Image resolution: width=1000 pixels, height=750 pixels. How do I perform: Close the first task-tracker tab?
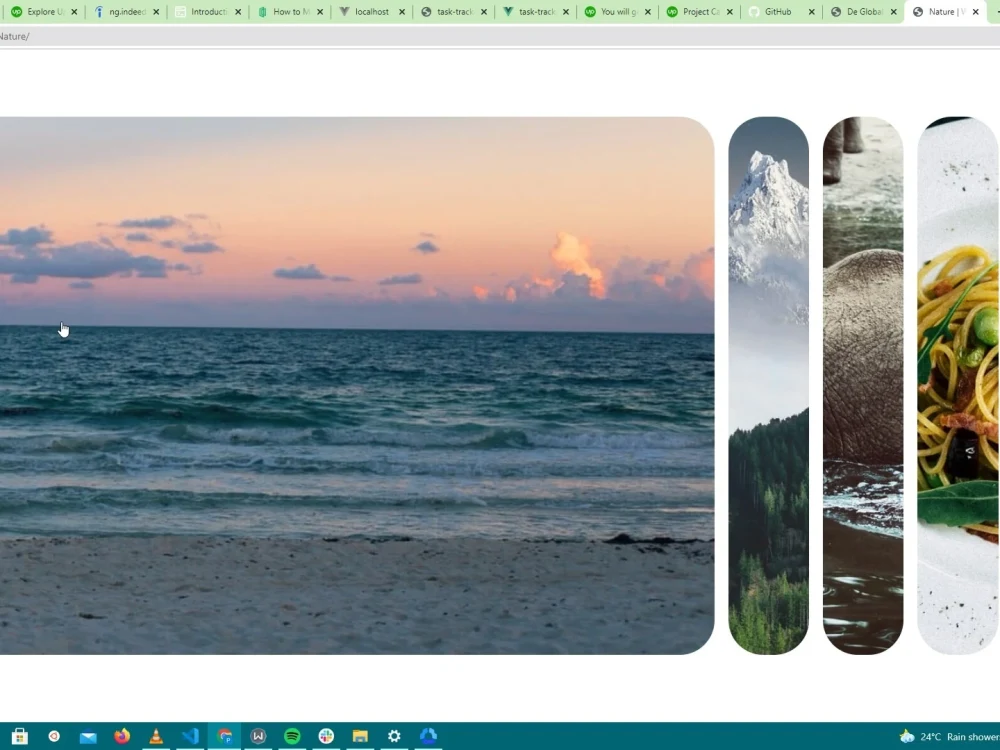coord(484,11)
